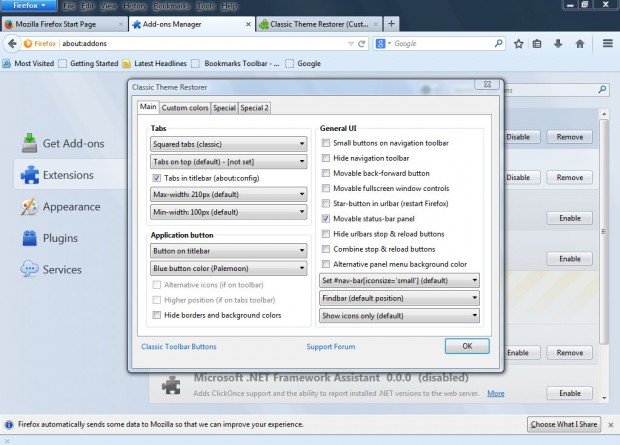Enable Small buttons on navigation toolbar
The image size is (620, 445).
coord(326,143)
